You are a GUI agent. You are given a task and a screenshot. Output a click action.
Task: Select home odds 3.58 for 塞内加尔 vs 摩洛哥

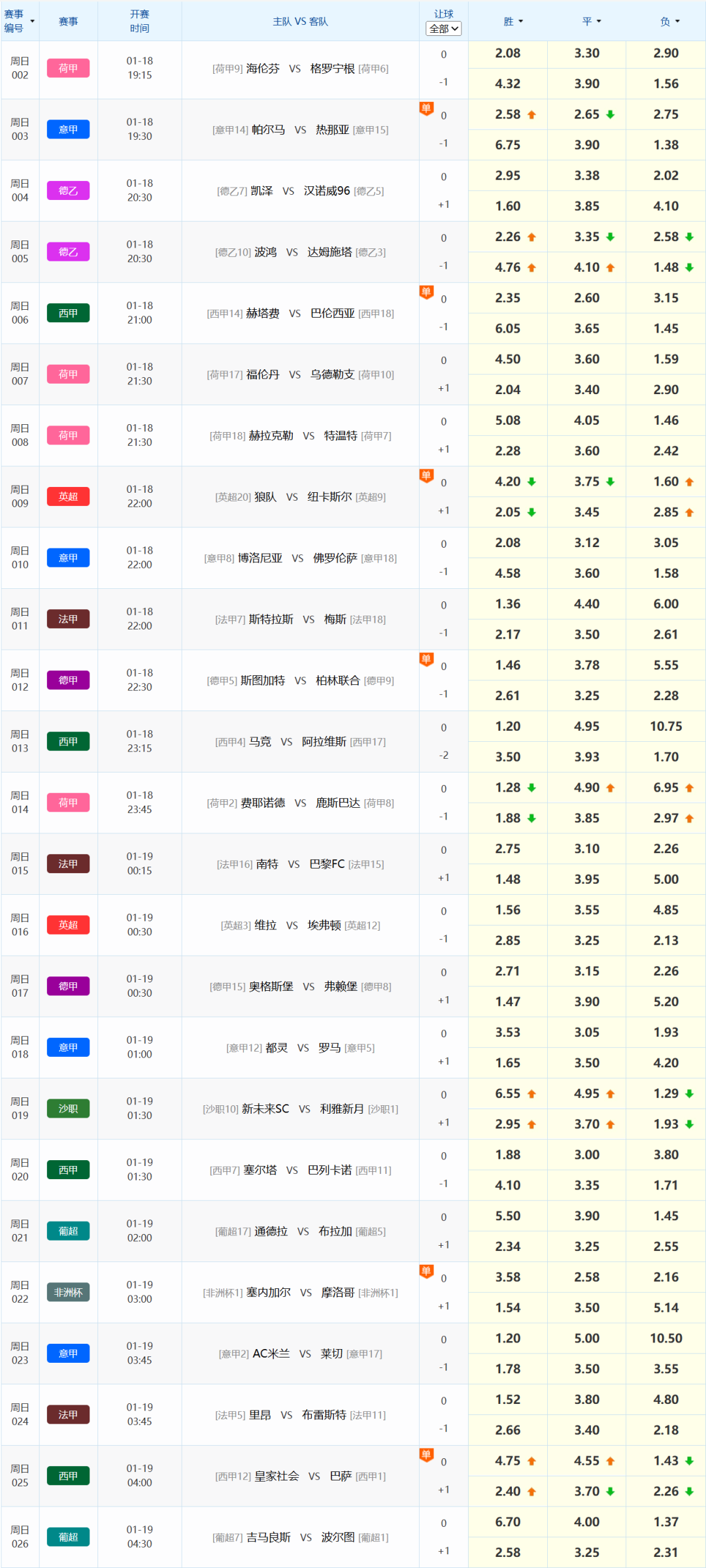[x=508, y=1277]
